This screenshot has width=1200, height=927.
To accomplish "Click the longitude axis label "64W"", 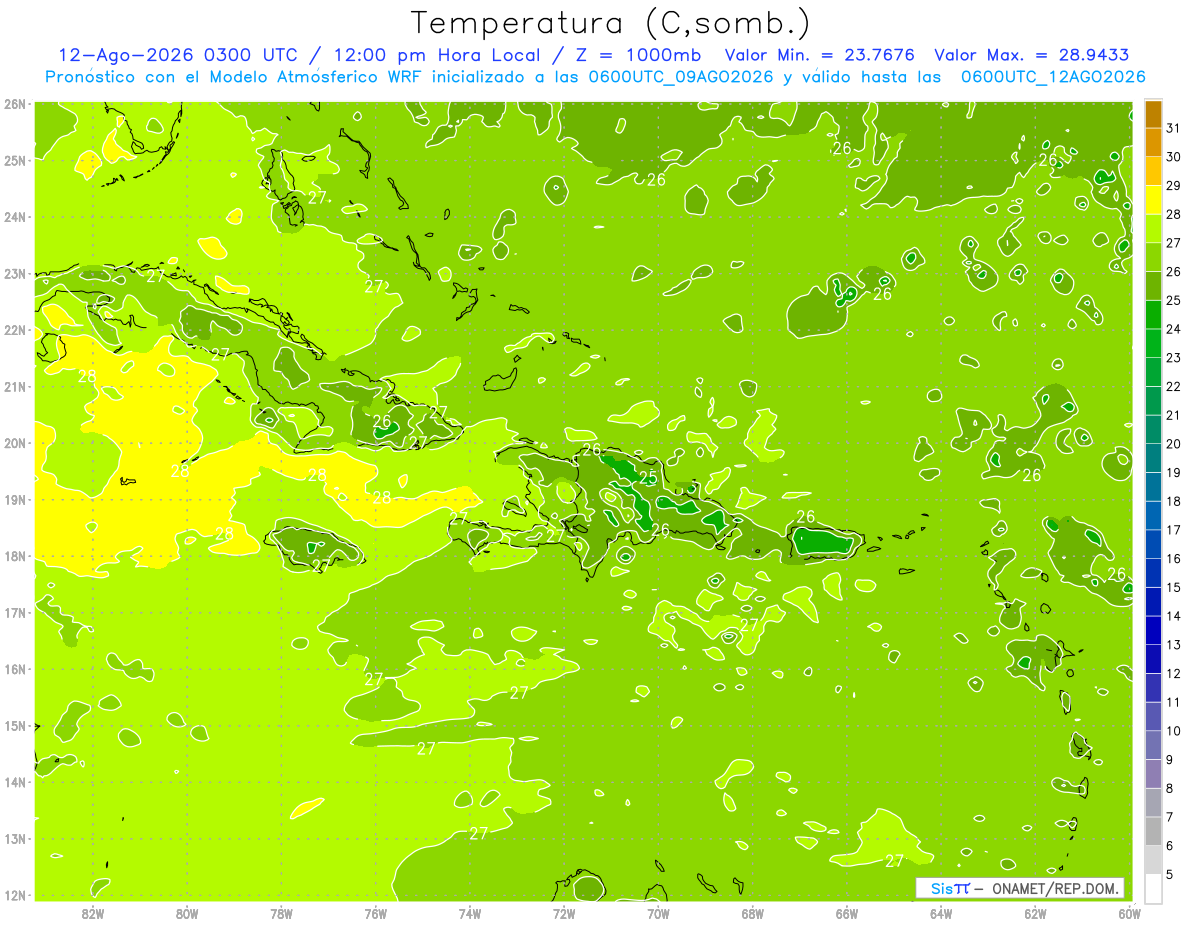I will coord(940,913).
